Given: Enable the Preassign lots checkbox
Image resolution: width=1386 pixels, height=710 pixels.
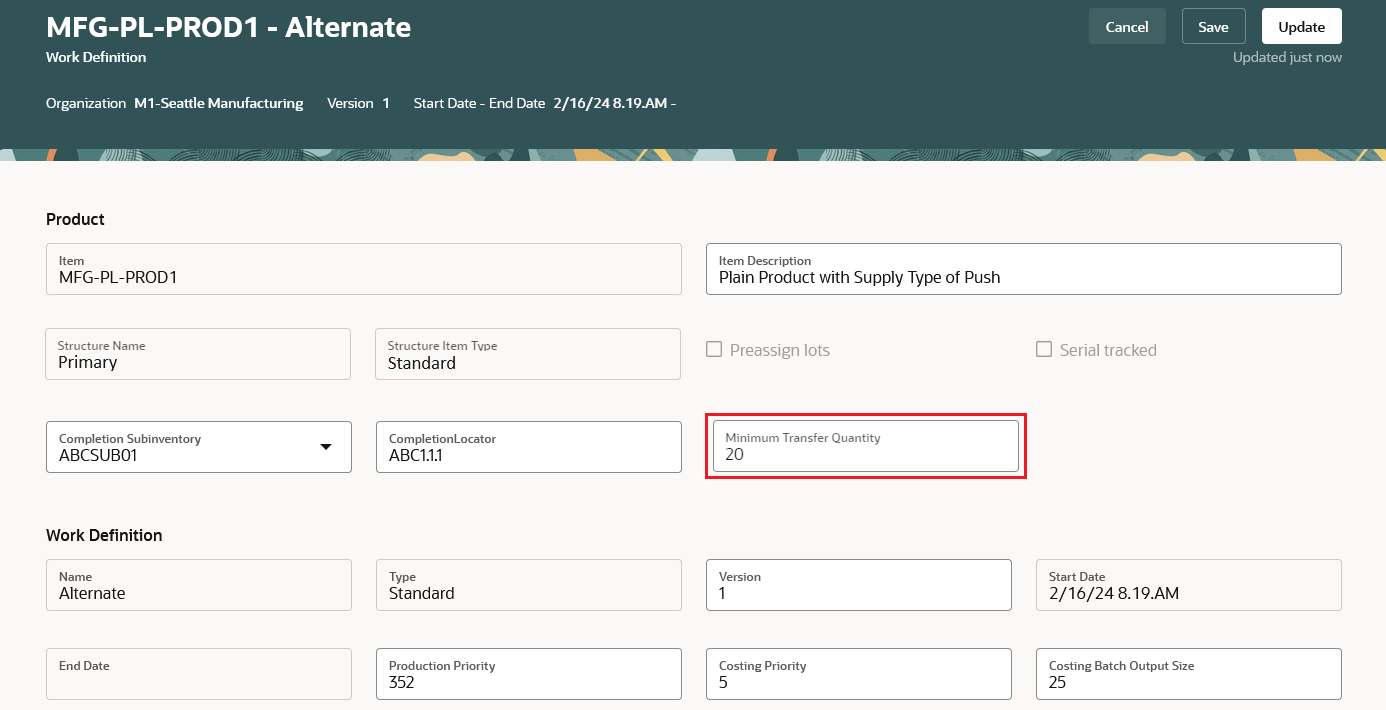Looking at the screenshot, I should (714, 349).
